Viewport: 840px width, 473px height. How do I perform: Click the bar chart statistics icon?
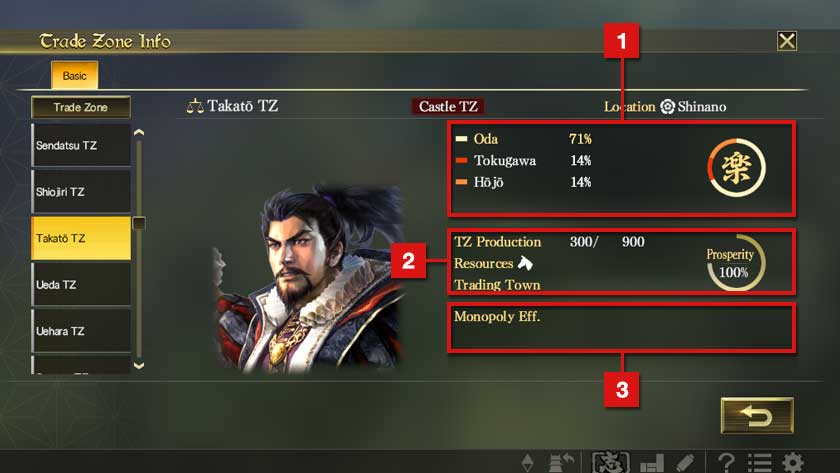[652, 463]
